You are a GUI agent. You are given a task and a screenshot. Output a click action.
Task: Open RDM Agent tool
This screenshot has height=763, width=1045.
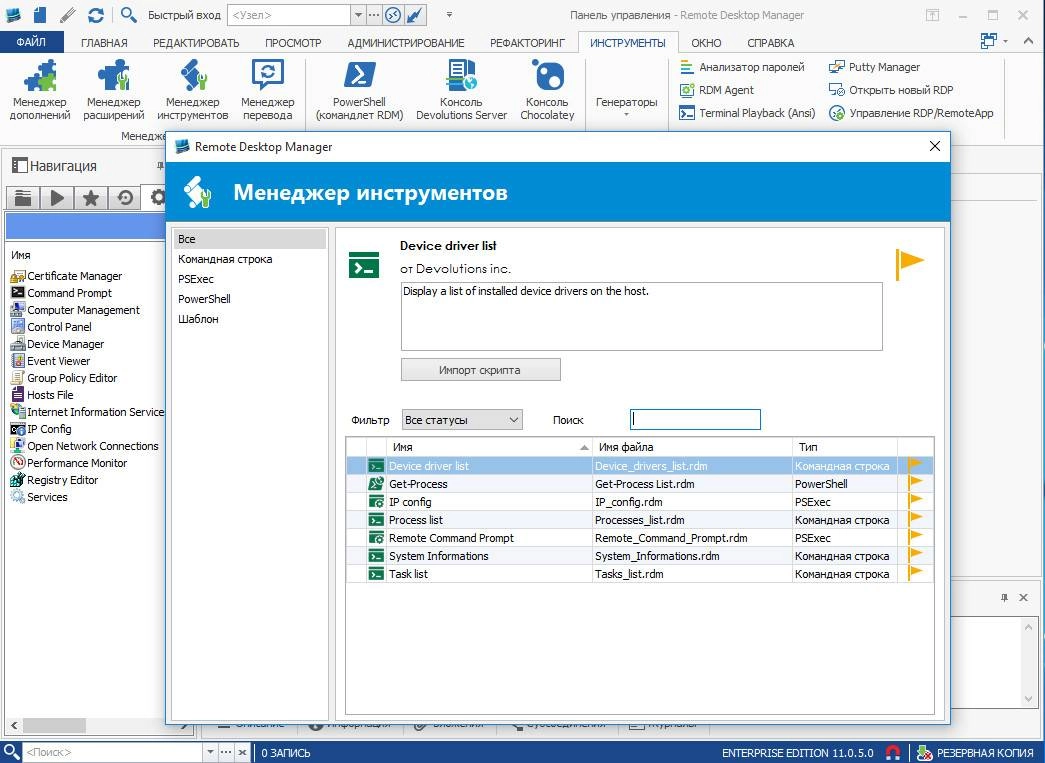pyautogui.click(x=716, y=90)
